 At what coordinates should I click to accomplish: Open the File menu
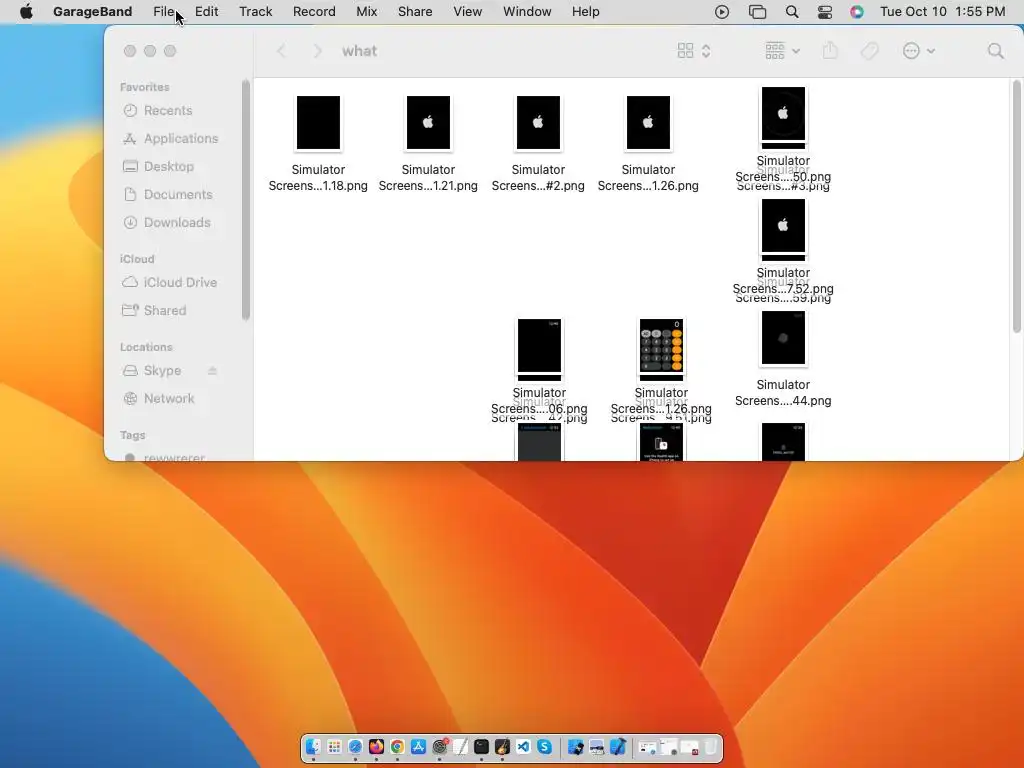coord(163,12)
